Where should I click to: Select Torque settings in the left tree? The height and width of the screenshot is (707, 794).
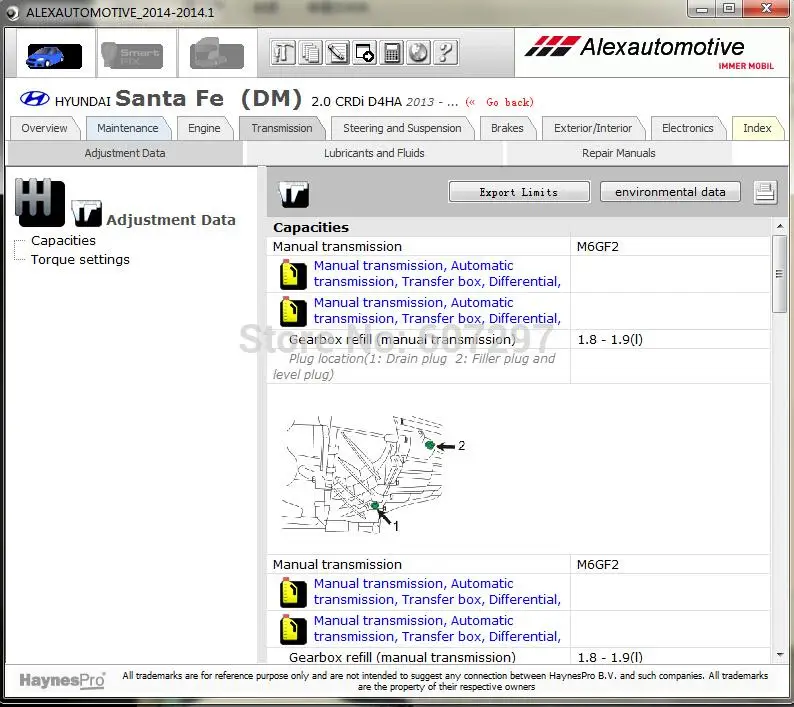[80, 259]
